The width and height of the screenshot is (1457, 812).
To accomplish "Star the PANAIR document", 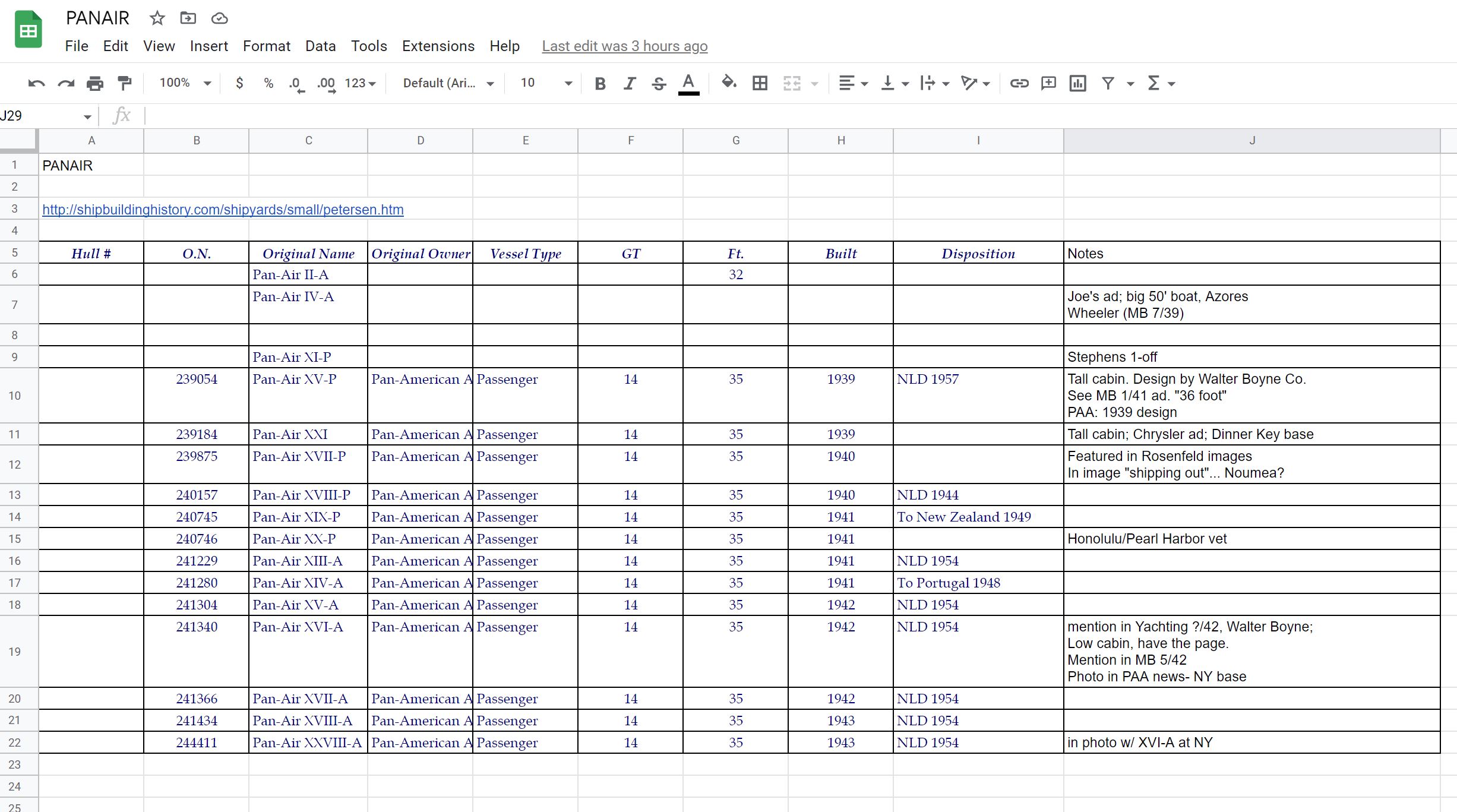I will coord(157,18).
